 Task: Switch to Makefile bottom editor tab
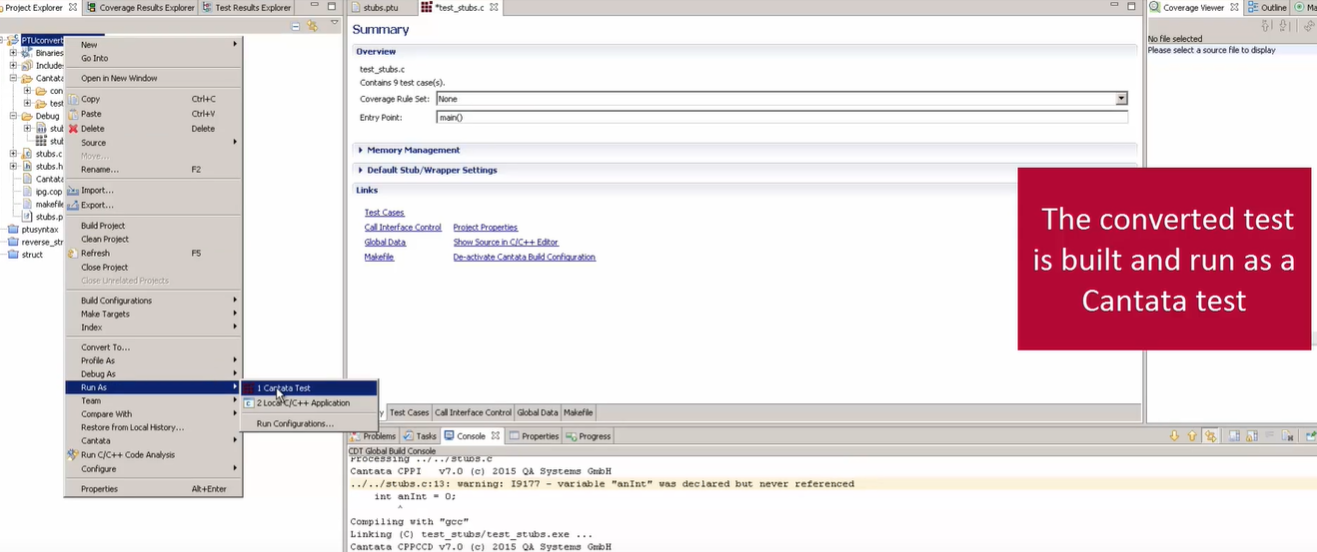pyautogui.click(x=578, y=412)
